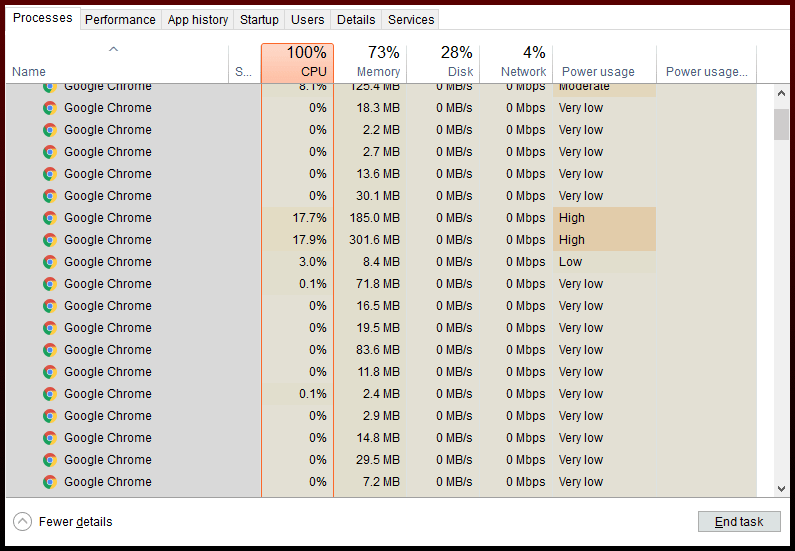Click Chrome icon on the 185.0 MB row
This screenshot has height=551, width=795.
coord(49,218)
